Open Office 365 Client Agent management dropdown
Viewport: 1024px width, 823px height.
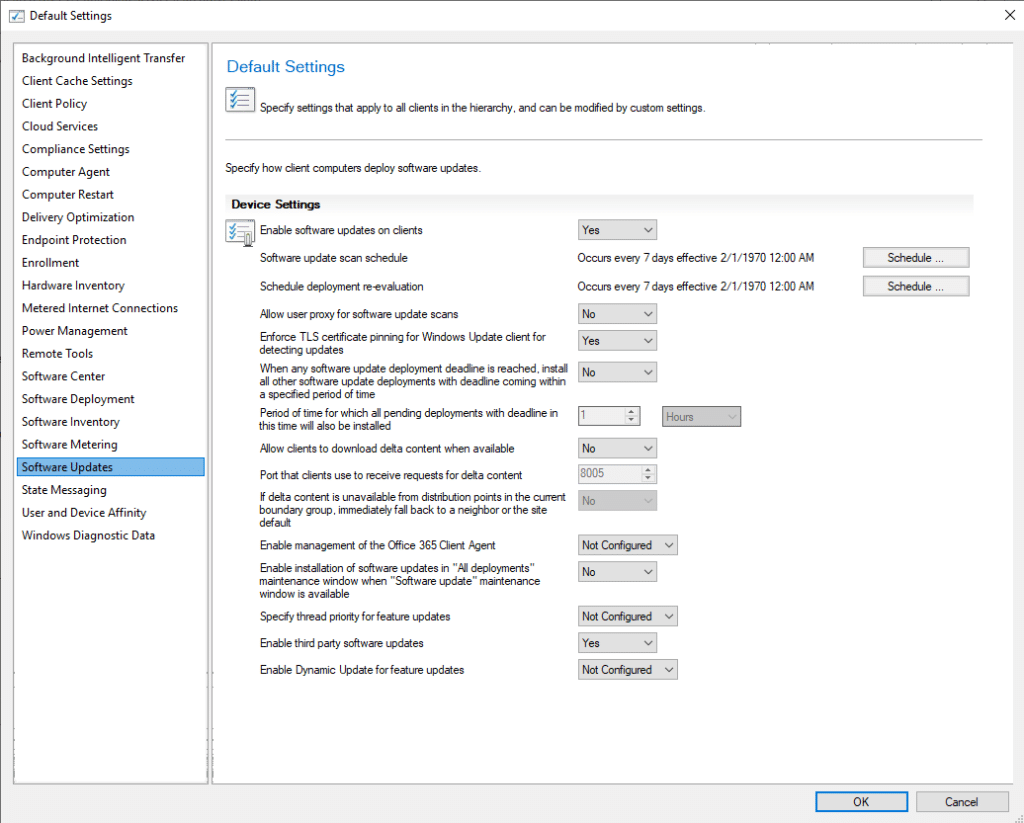point(627,545)
